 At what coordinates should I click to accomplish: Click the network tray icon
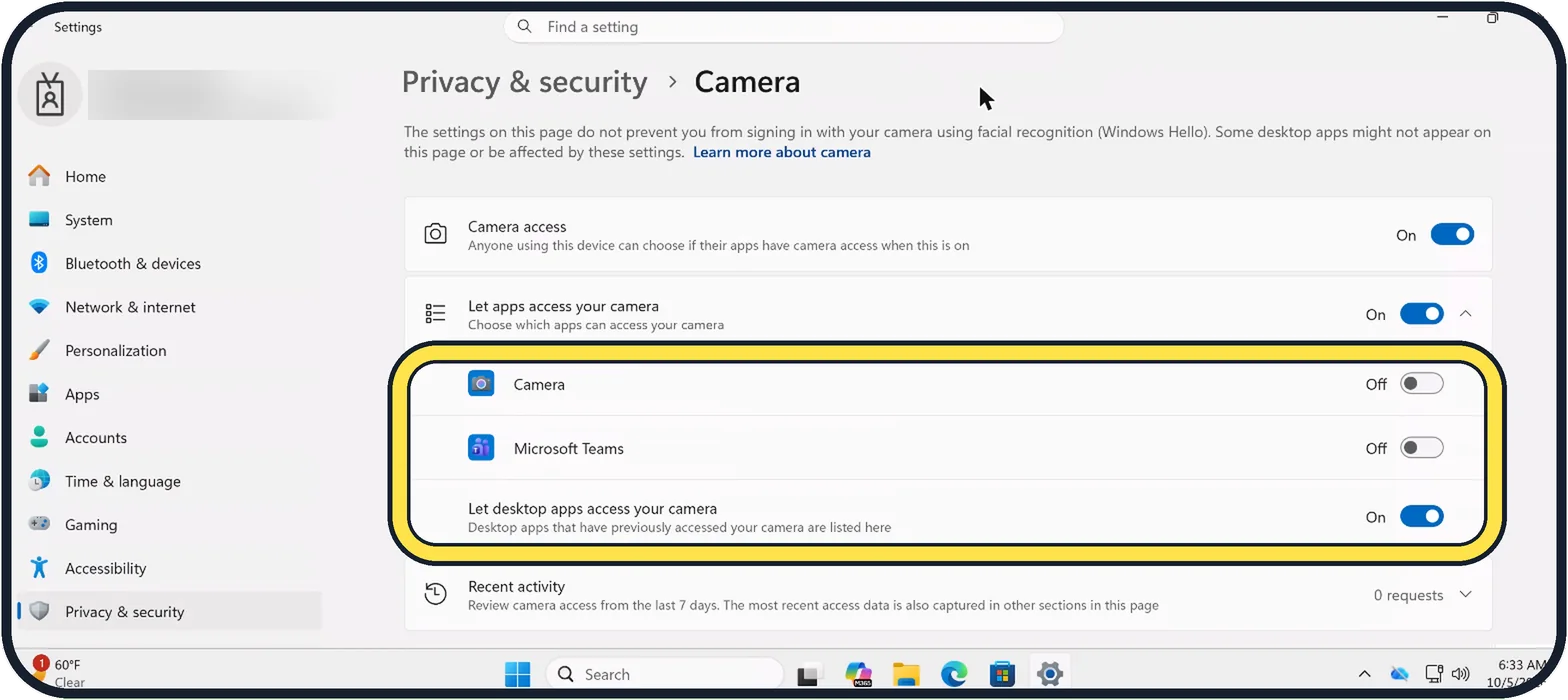pos(1434,674)
